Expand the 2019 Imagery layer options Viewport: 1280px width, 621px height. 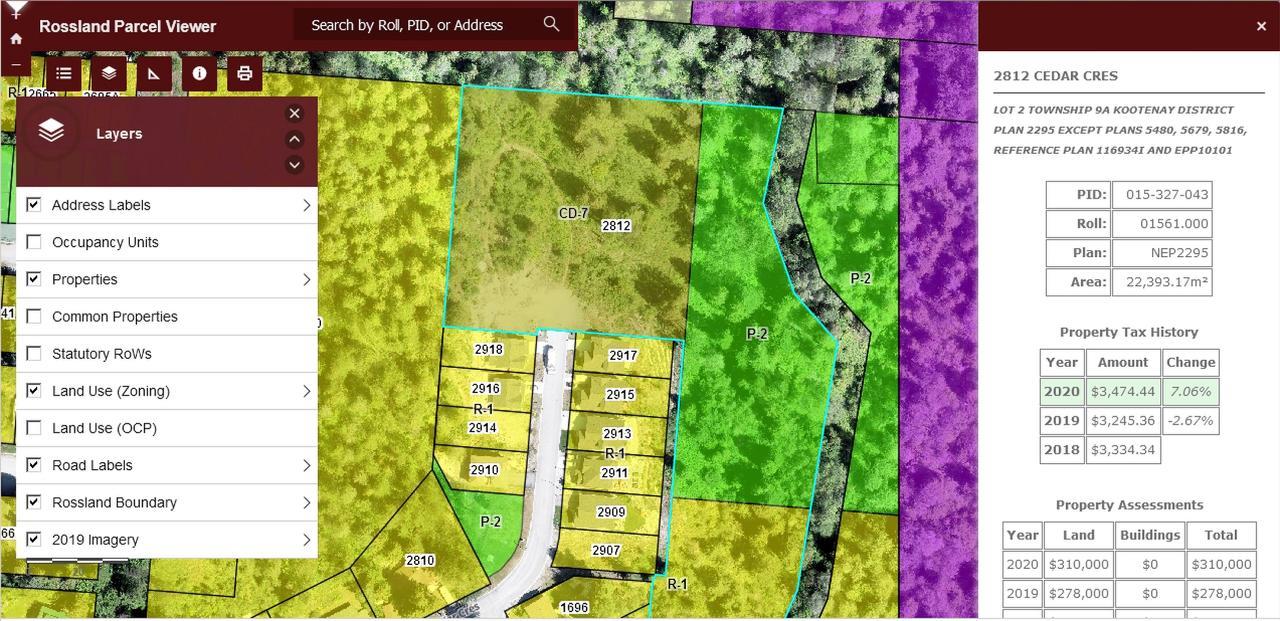point(306,540)
